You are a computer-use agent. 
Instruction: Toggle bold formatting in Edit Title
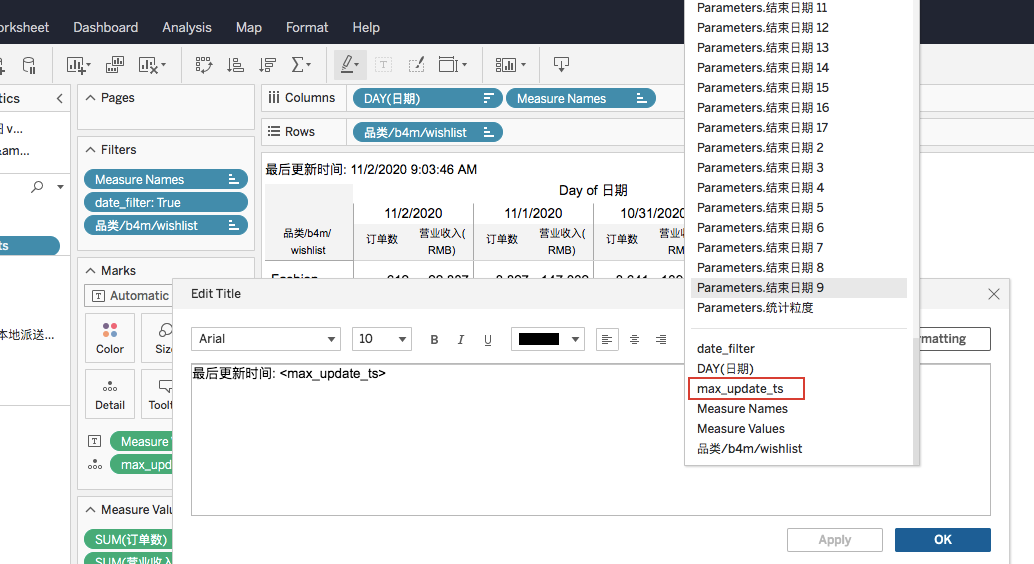434,339
